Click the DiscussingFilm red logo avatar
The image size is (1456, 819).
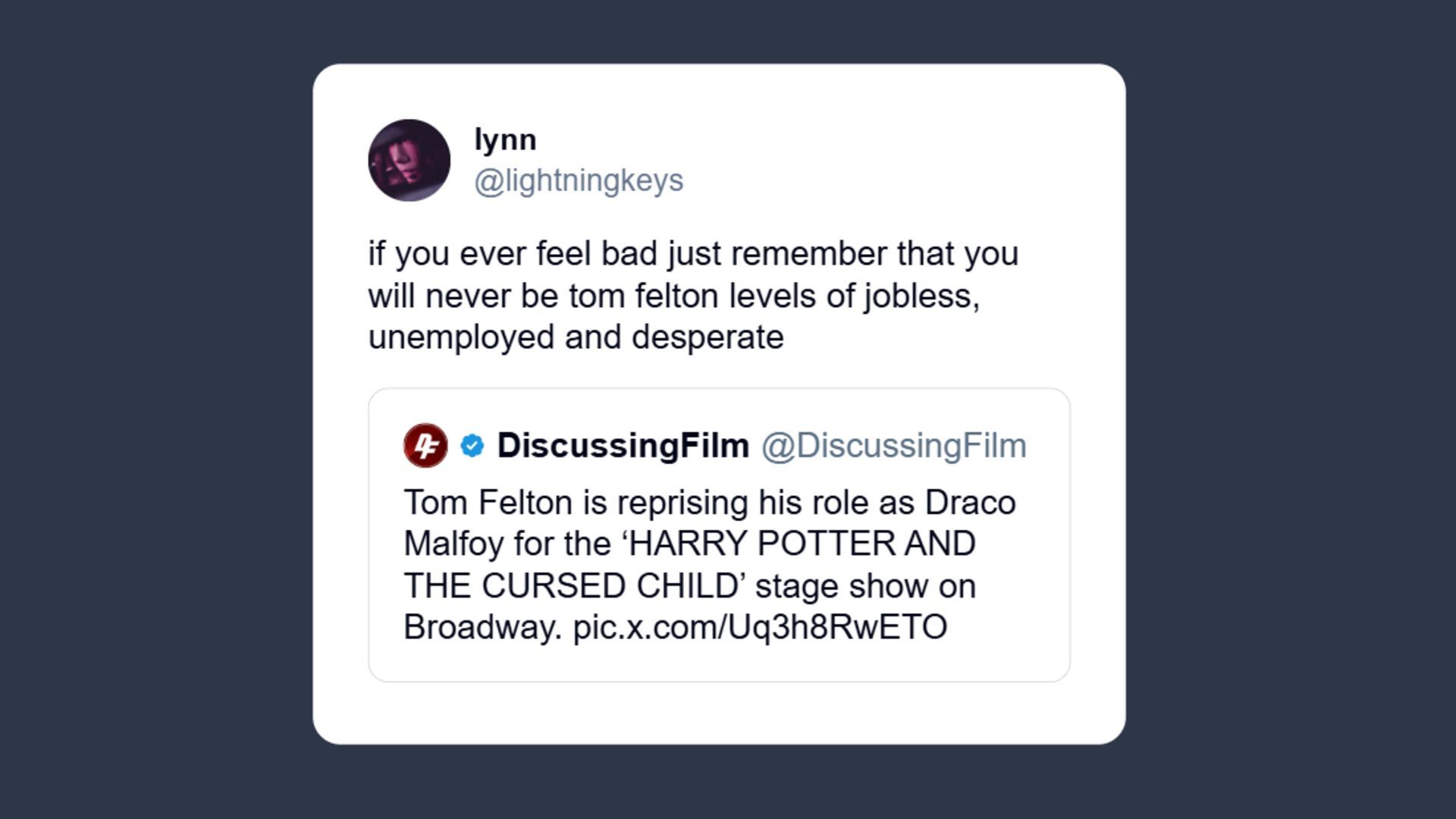pyautogui.click(x=425, y=445)
